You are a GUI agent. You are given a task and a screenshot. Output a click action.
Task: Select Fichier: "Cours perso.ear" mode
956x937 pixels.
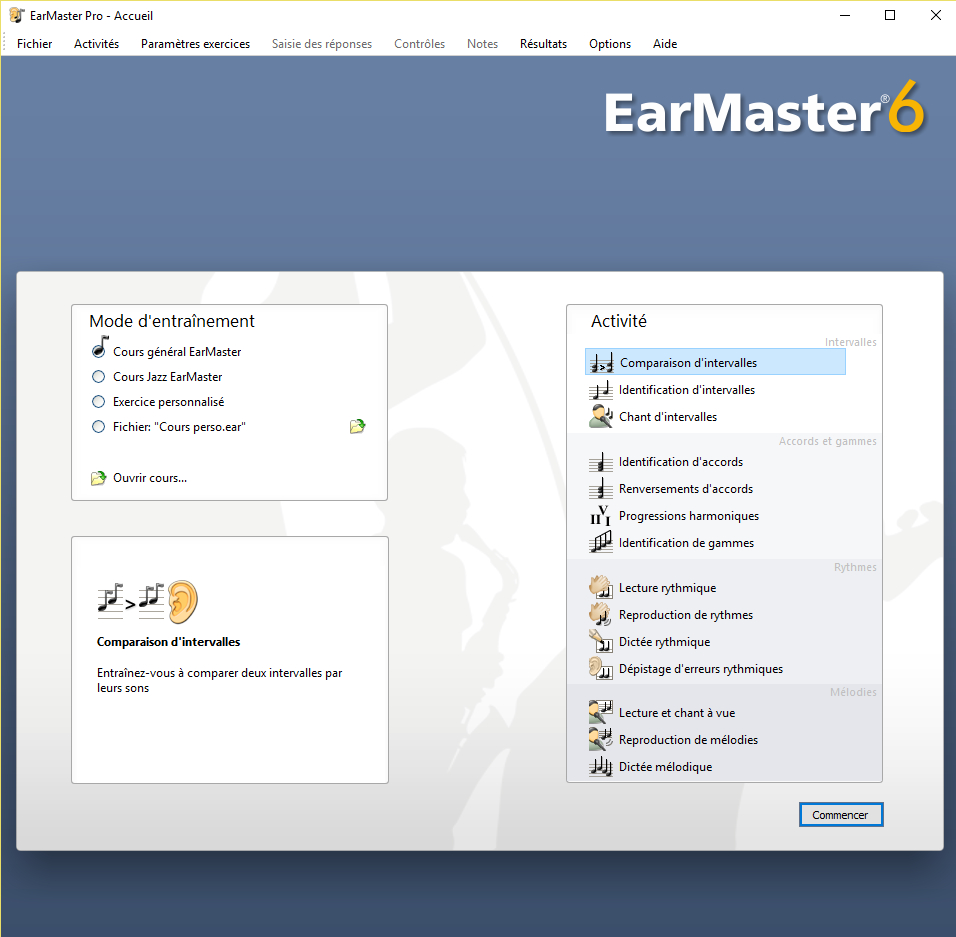(x=97, y=426)
